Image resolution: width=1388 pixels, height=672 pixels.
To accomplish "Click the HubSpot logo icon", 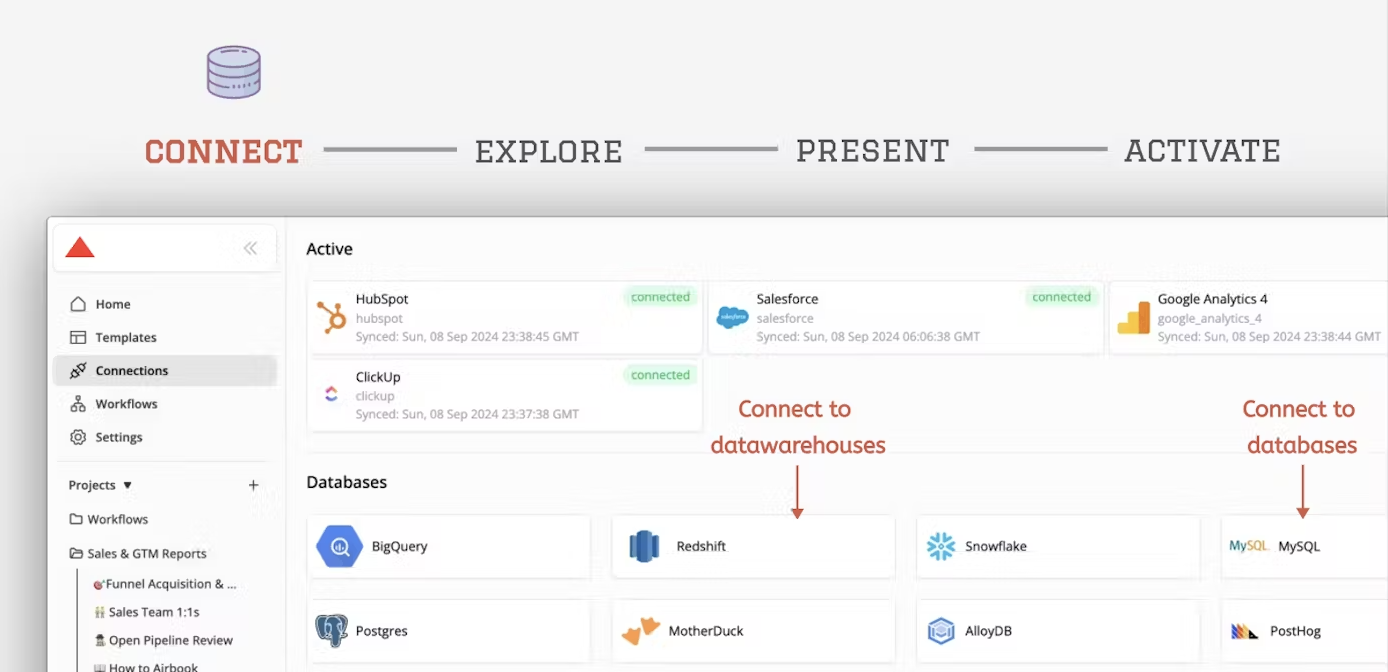I will (x=331, y=318).
